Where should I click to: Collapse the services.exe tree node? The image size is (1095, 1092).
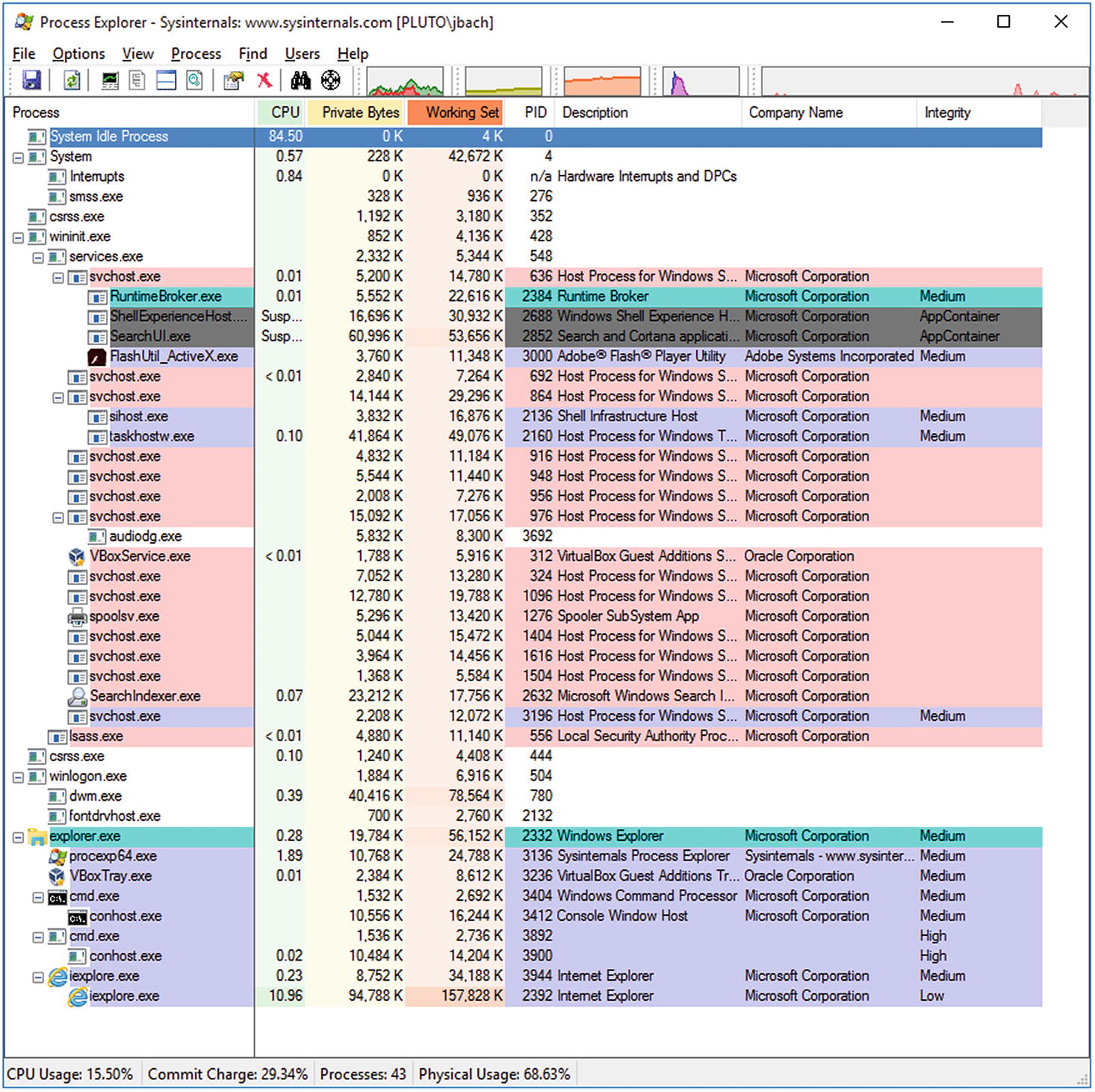click(37, 258)
